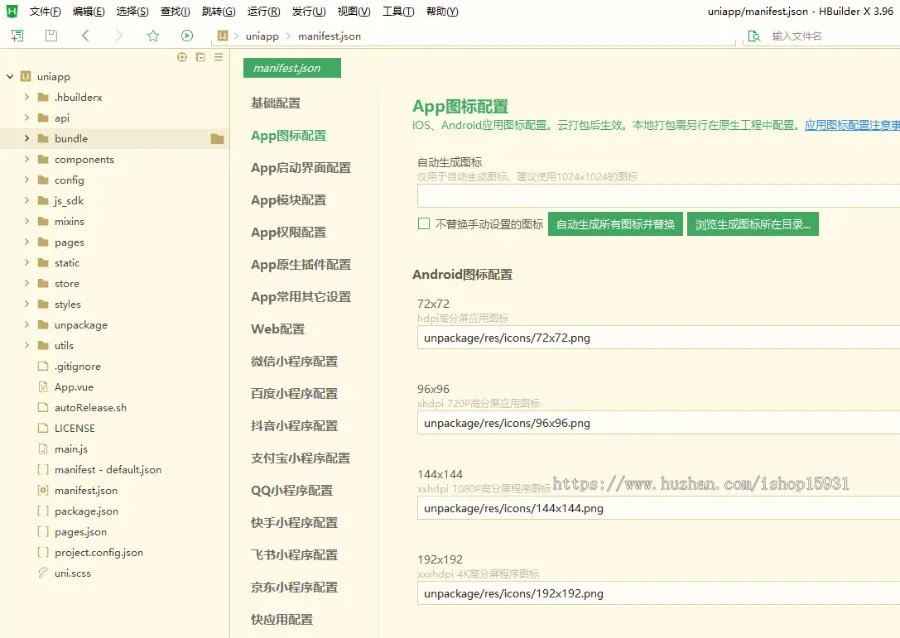900x638 pixels.
Task: Open the 编辑(E) menu
Action: 88,11
